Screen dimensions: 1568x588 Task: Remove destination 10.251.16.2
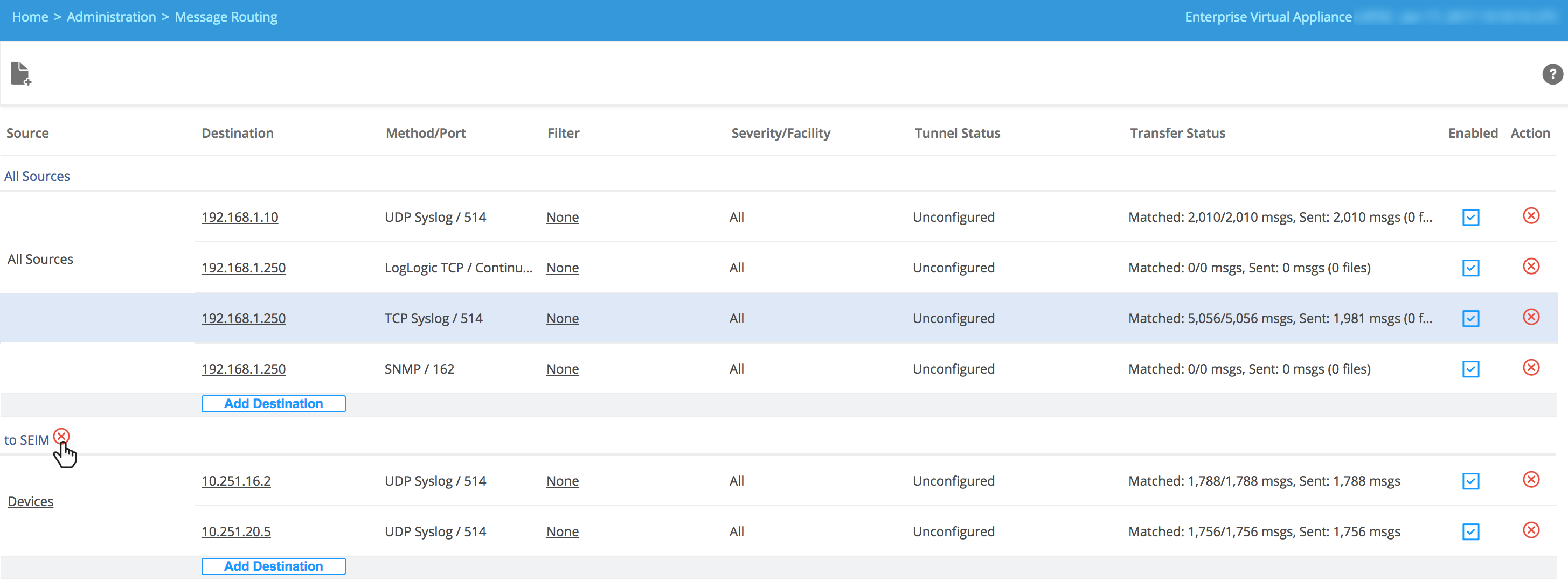(x=1530, y=479)
